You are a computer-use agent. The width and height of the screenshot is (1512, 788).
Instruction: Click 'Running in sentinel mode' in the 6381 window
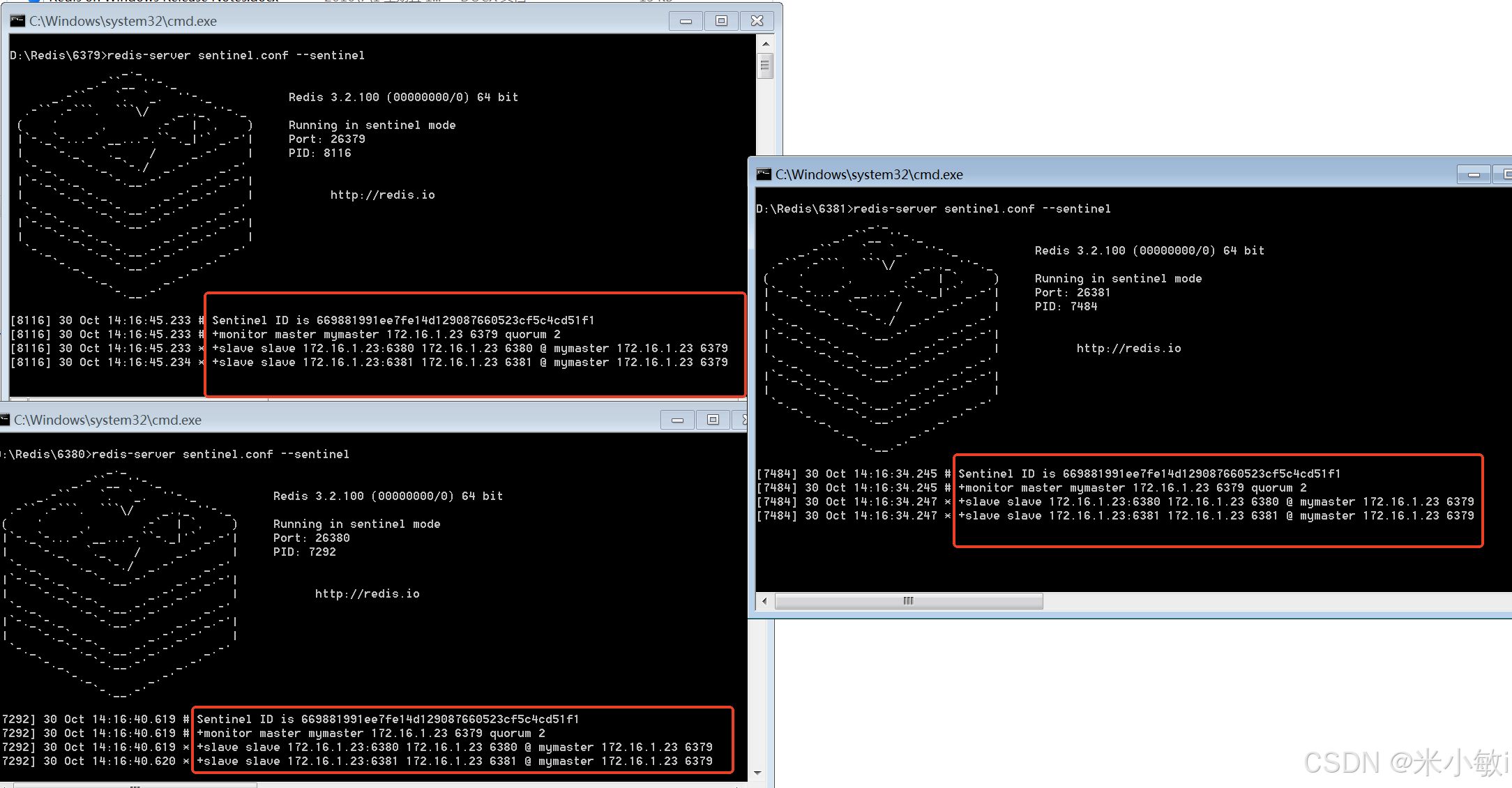1119,278
